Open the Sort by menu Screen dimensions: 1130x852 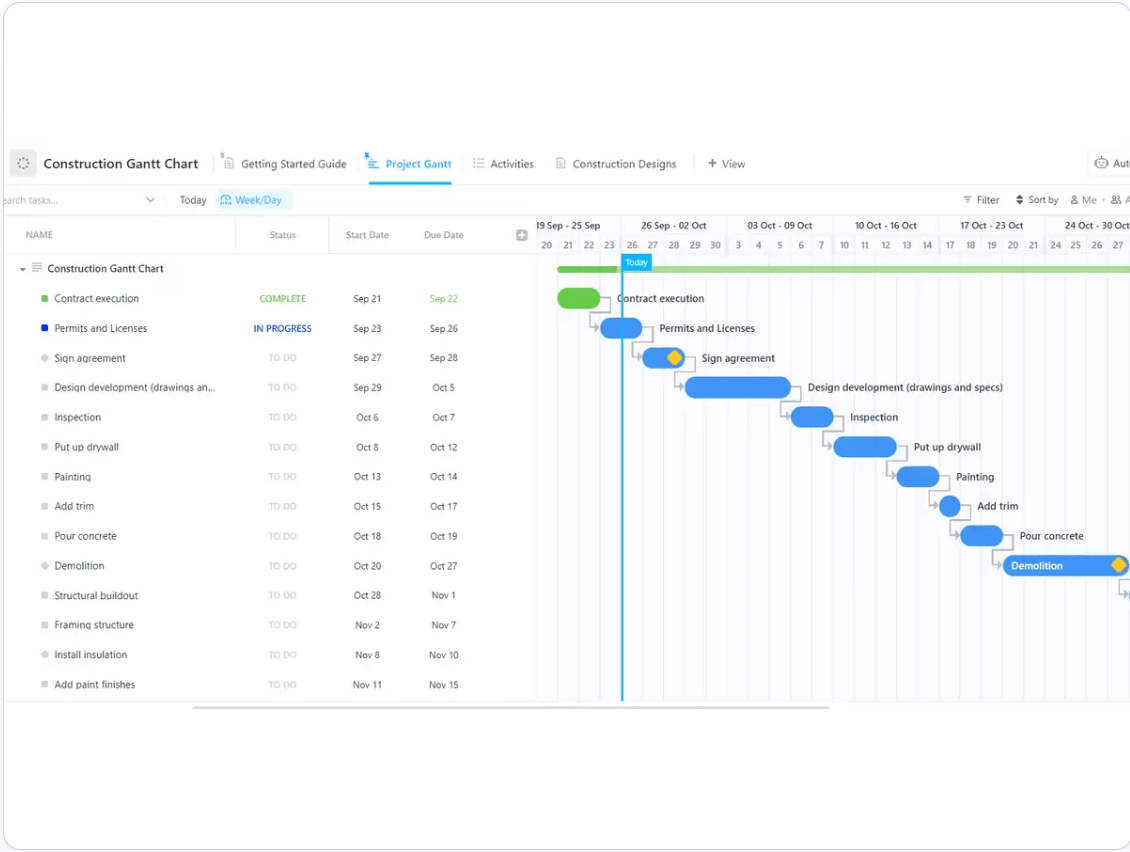tap(1037, 200)
